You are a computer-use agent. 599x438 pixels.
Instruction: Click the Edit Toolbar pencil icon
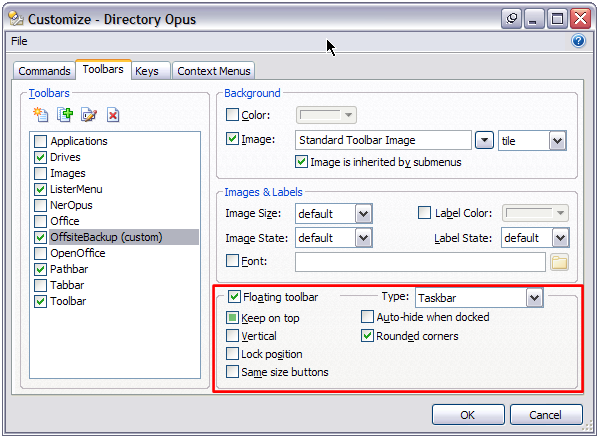[x=89, y=115]
